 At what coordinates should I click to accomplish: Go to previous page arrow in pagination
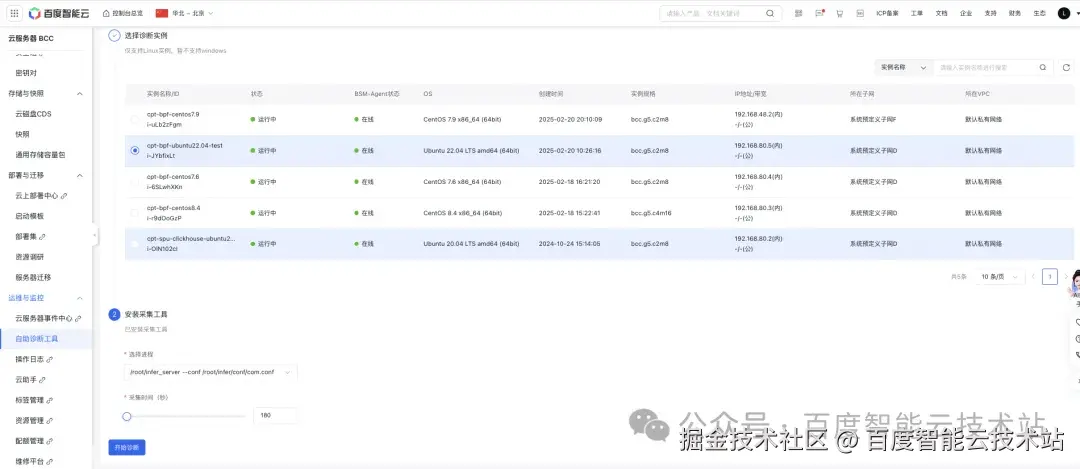click(1032, 276)
